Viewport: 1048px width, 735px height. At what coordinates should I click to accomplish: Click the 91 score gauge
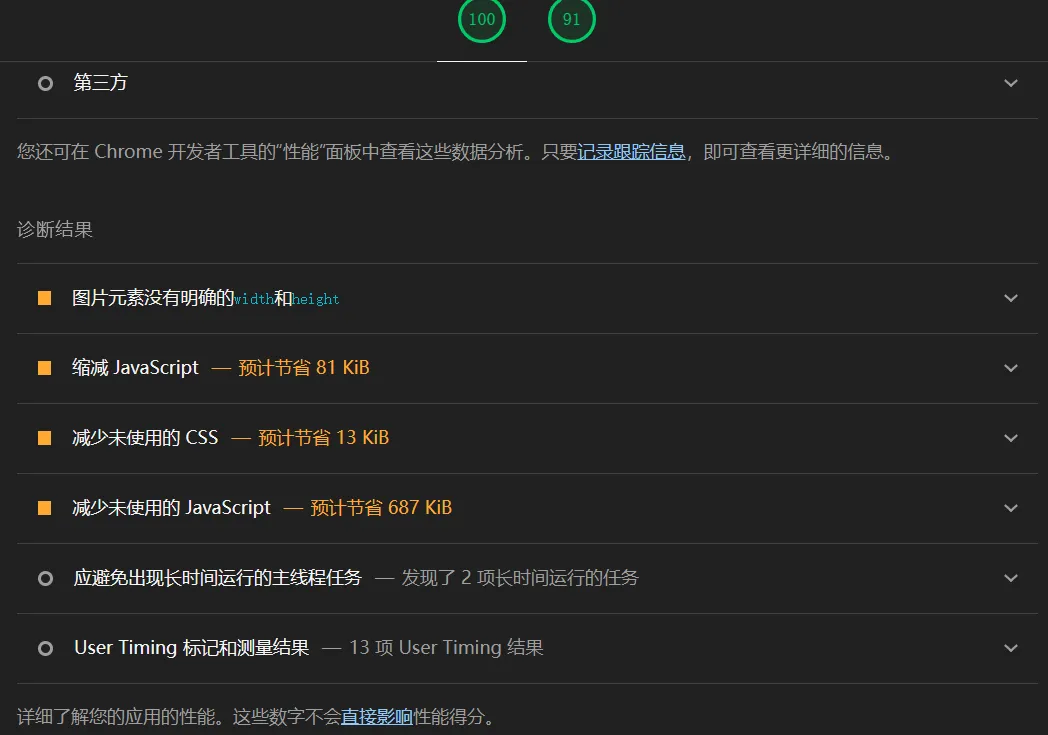click(x=571, y=19)
